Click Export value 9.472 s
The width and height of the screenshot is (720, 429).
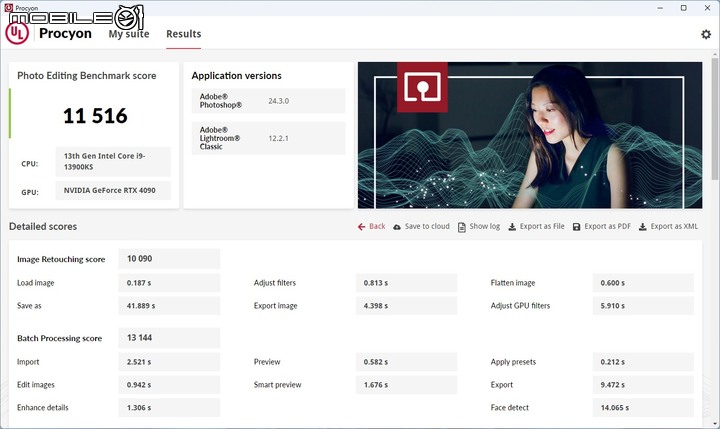click(643, 385)
